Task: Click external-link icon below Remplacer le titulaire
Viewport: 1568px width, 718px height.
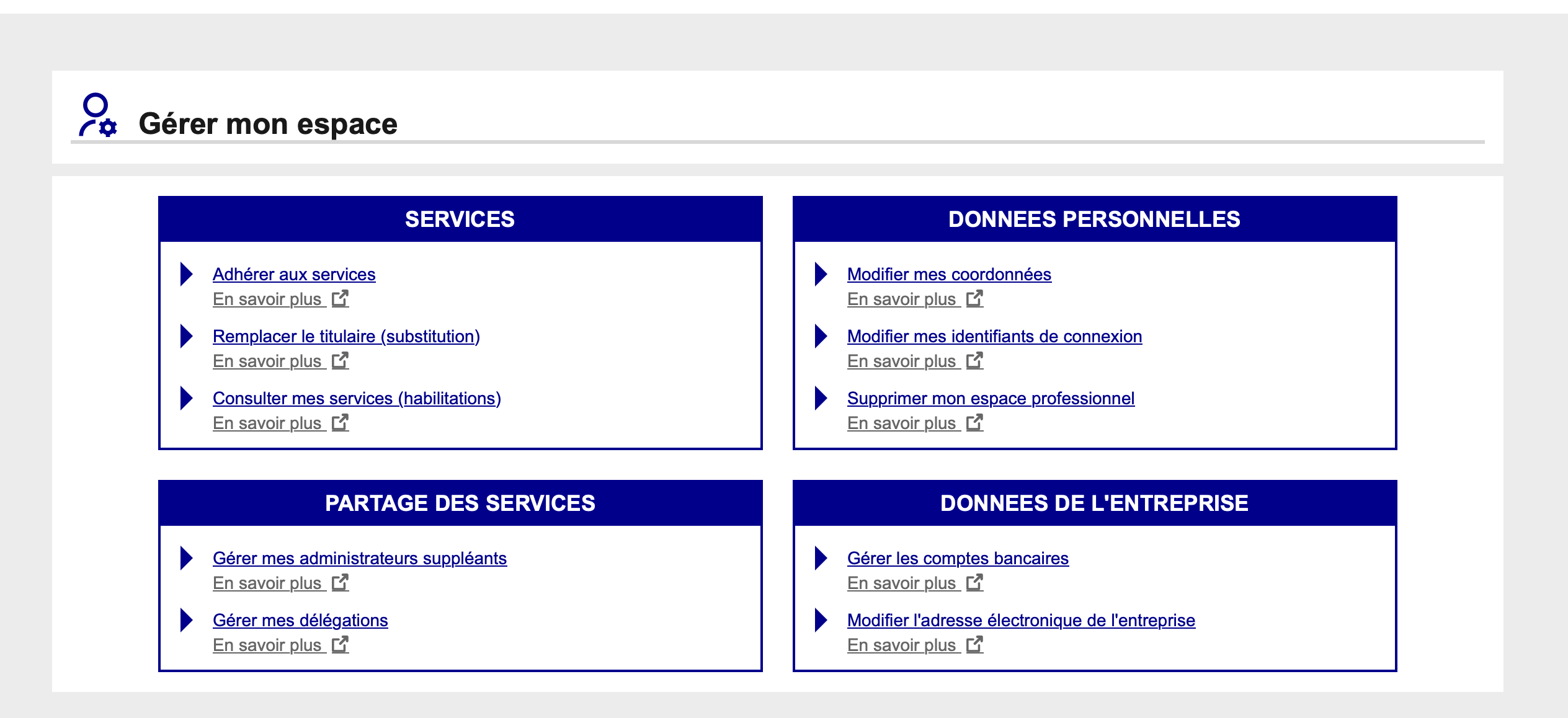Action: point(341,360)
